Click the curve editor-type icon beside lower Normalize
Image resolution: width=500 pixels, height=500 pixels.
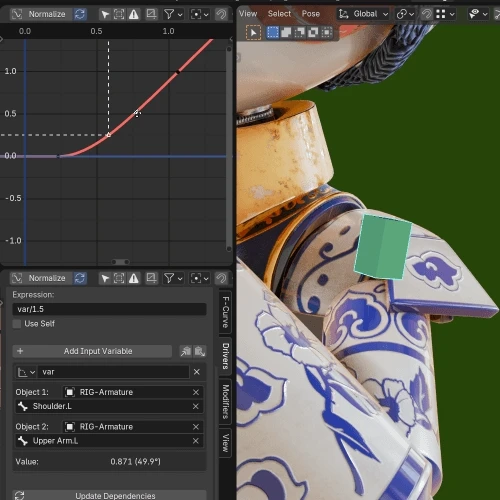(x=17, y=278)
